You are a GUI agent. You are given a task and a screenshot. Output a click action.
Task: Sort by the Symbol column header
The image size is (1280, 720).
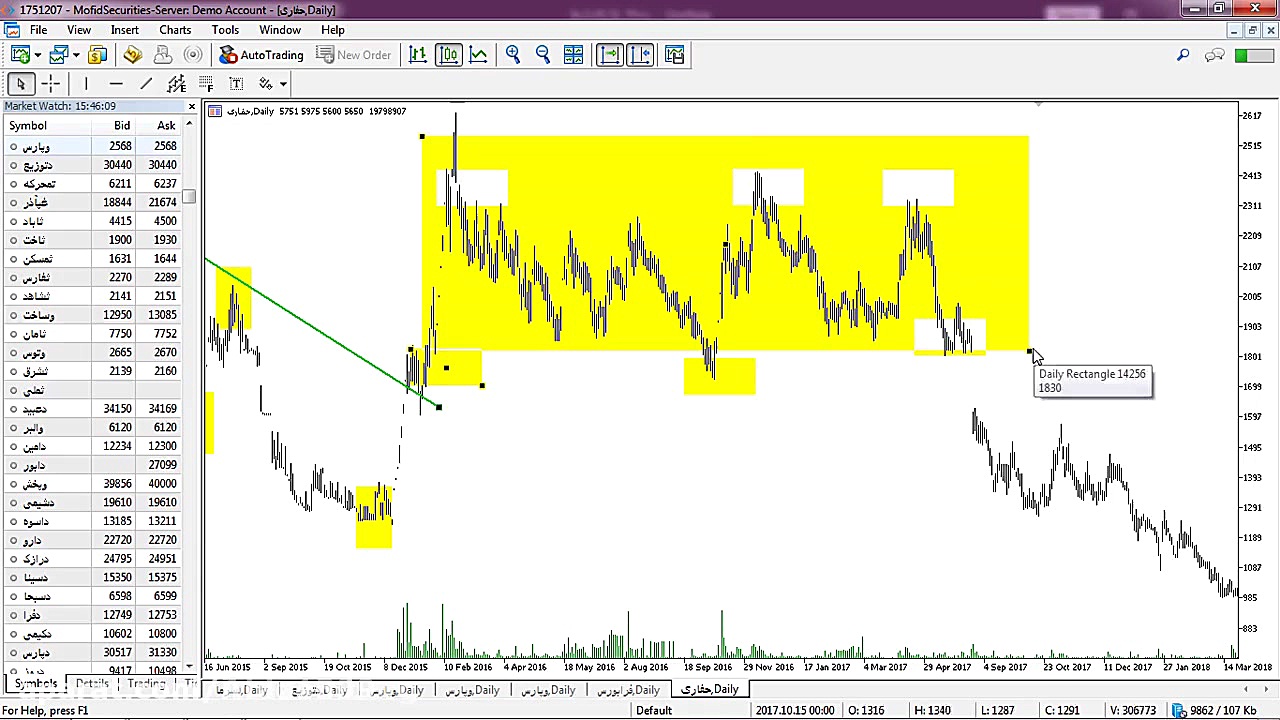(46, 126)
